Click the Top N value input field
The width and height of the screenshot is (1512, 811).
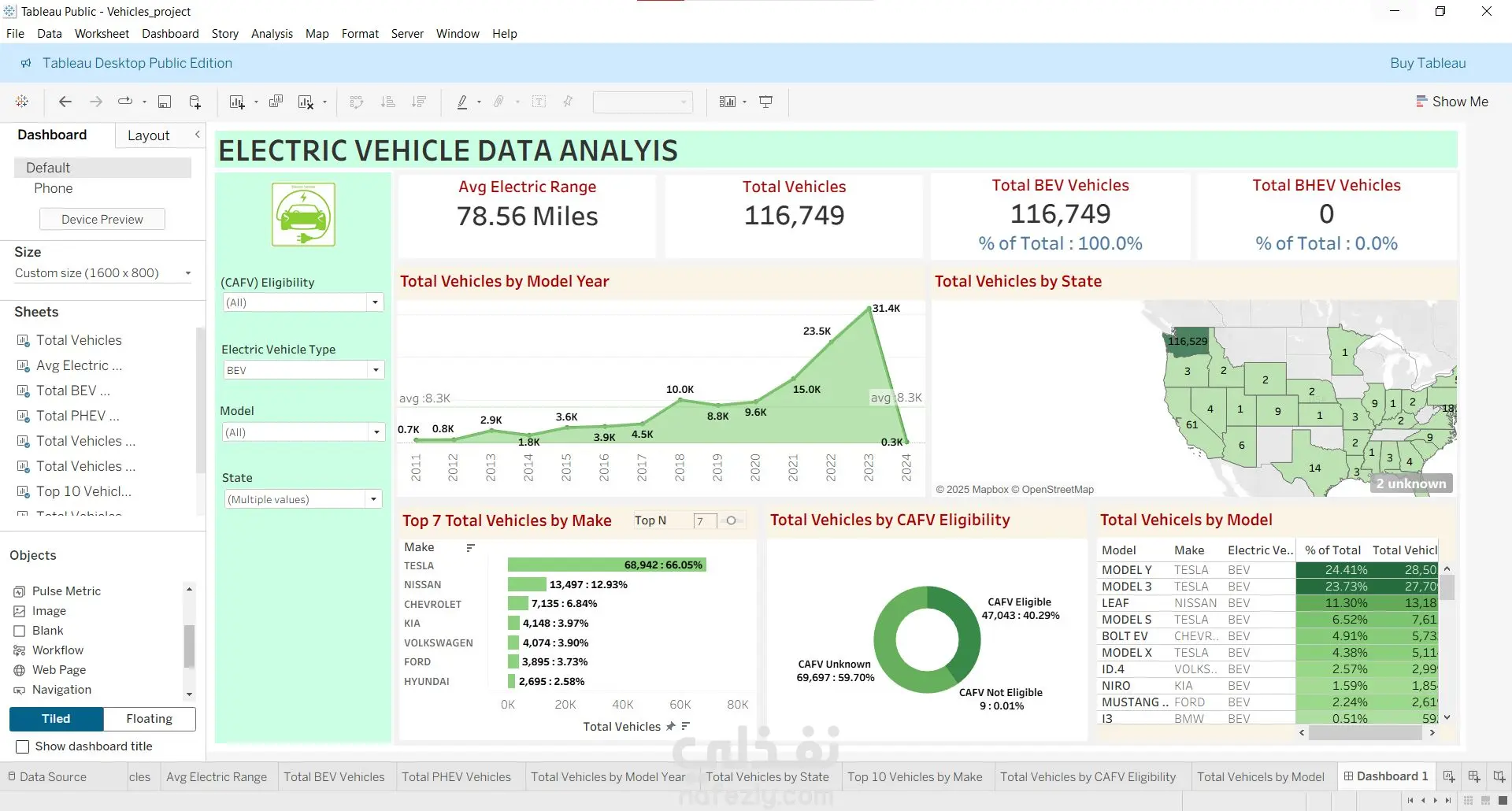[x=705, y=521]
